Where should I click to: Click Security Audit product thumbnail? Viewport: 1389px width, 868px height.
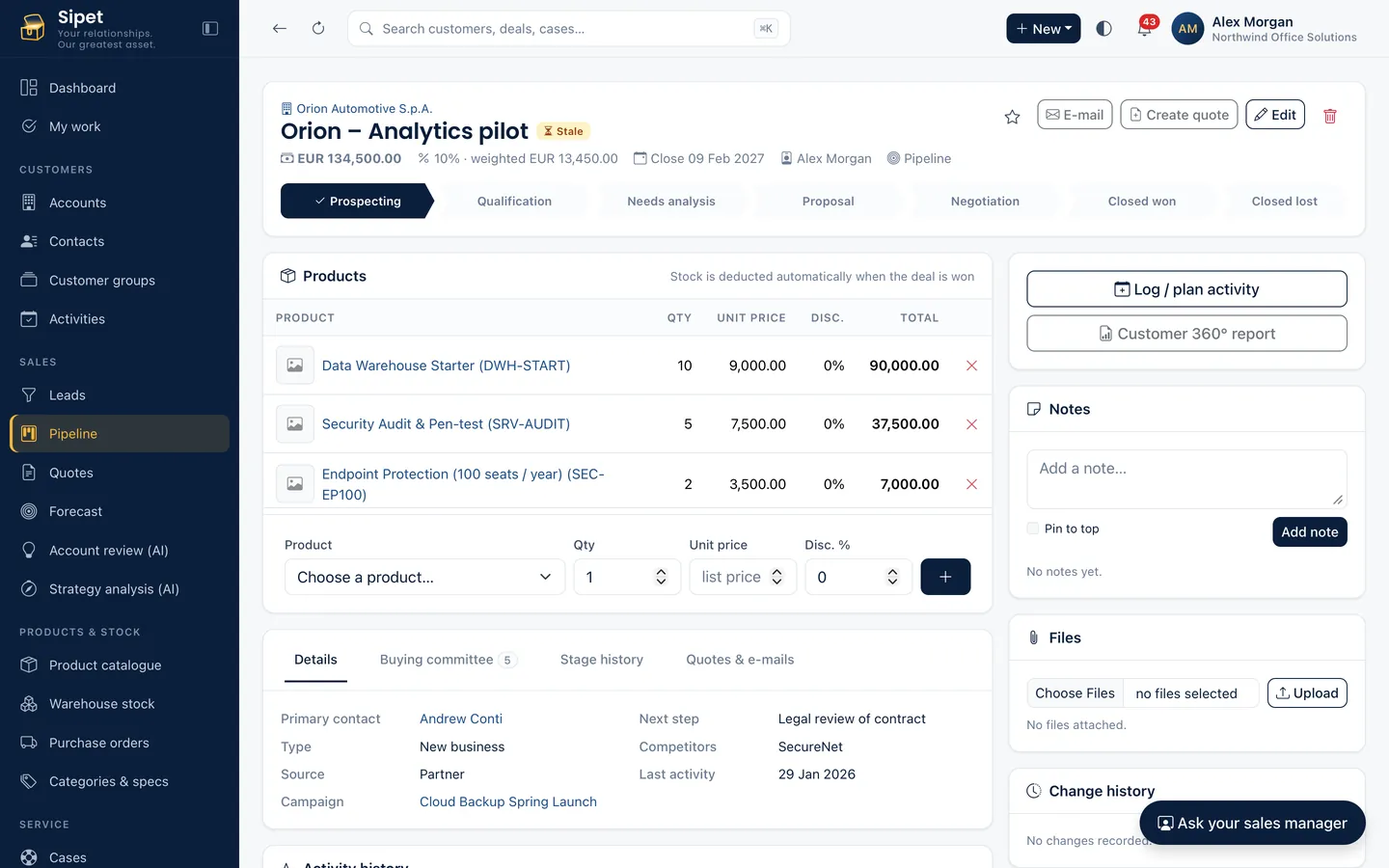295,424
